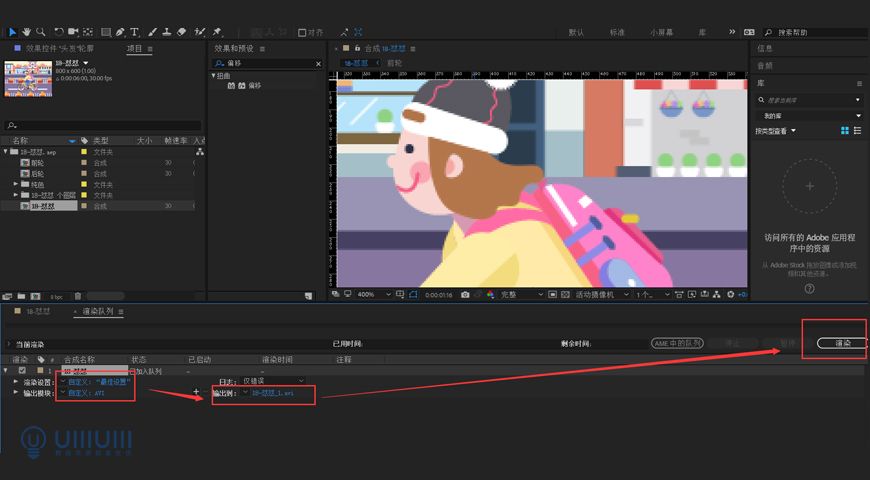The height and width of the screenshot is (480, 870).
Task: Select the Roto Brush tool
Action: point(200,32)
